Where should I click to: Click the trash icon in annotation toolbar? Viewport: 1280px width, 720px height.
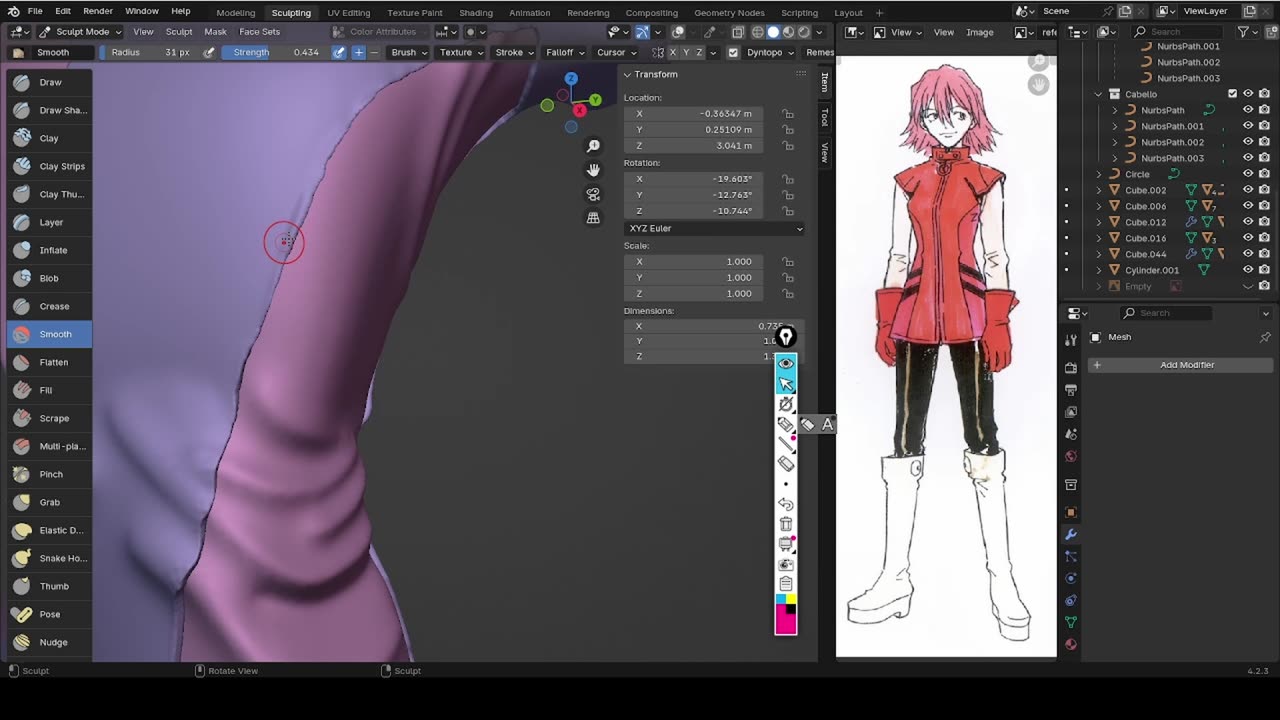click(x=786, y=524)
